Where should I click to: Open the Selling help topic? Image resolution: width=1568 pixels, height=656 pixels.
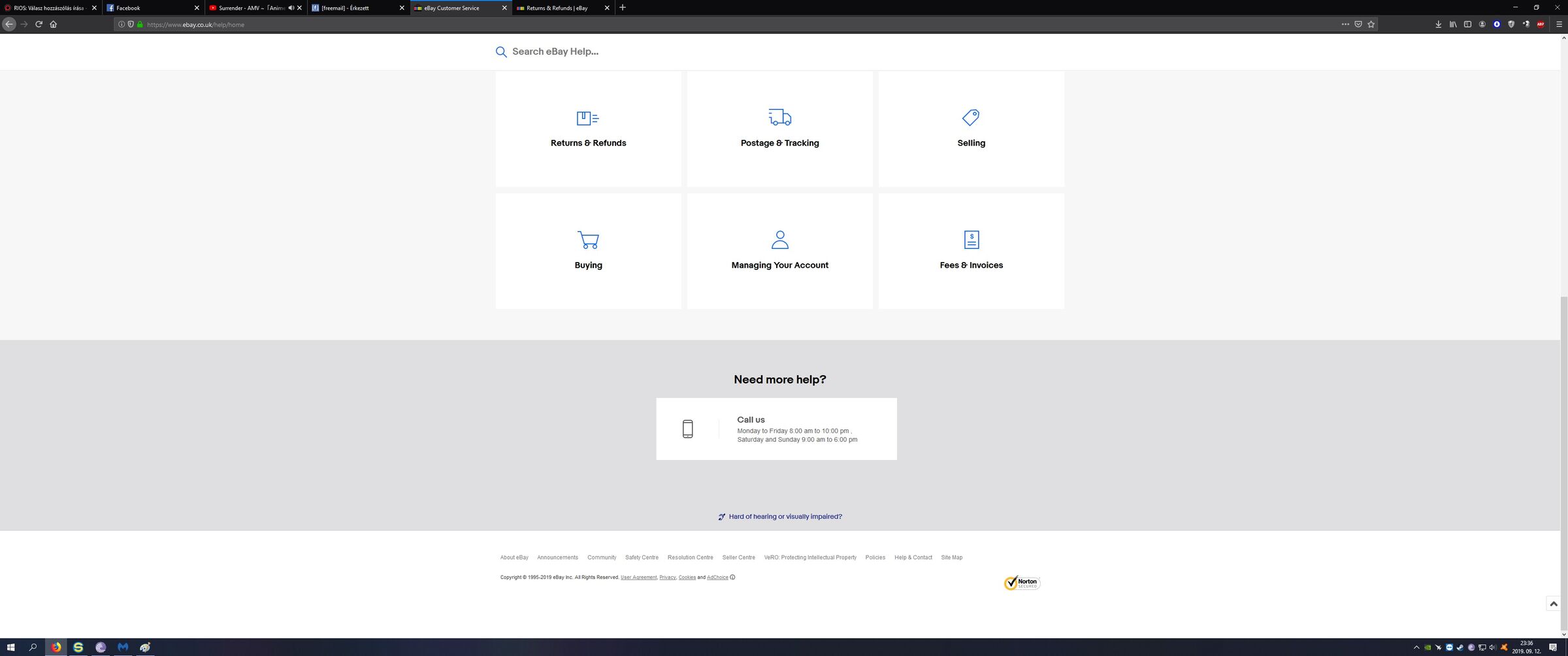pos(972,129)
